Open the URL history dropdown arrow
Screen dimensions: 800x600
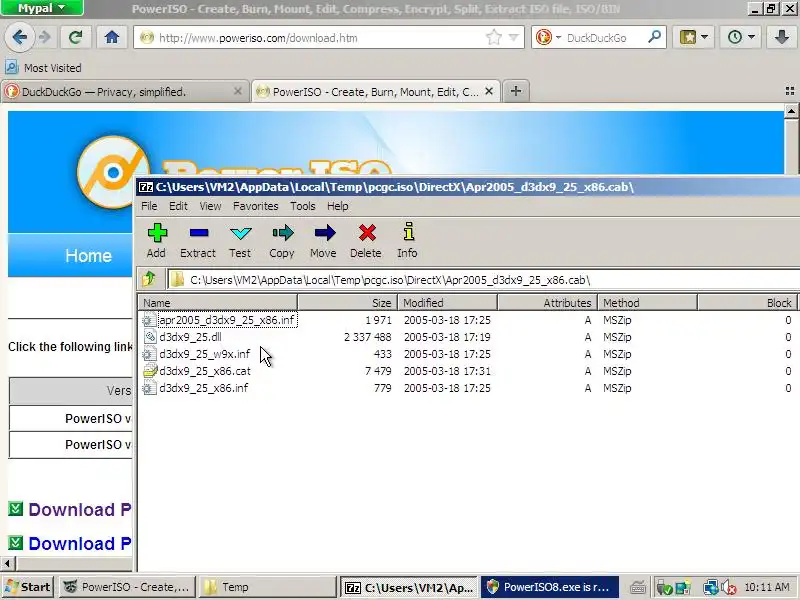pos(514,37)
